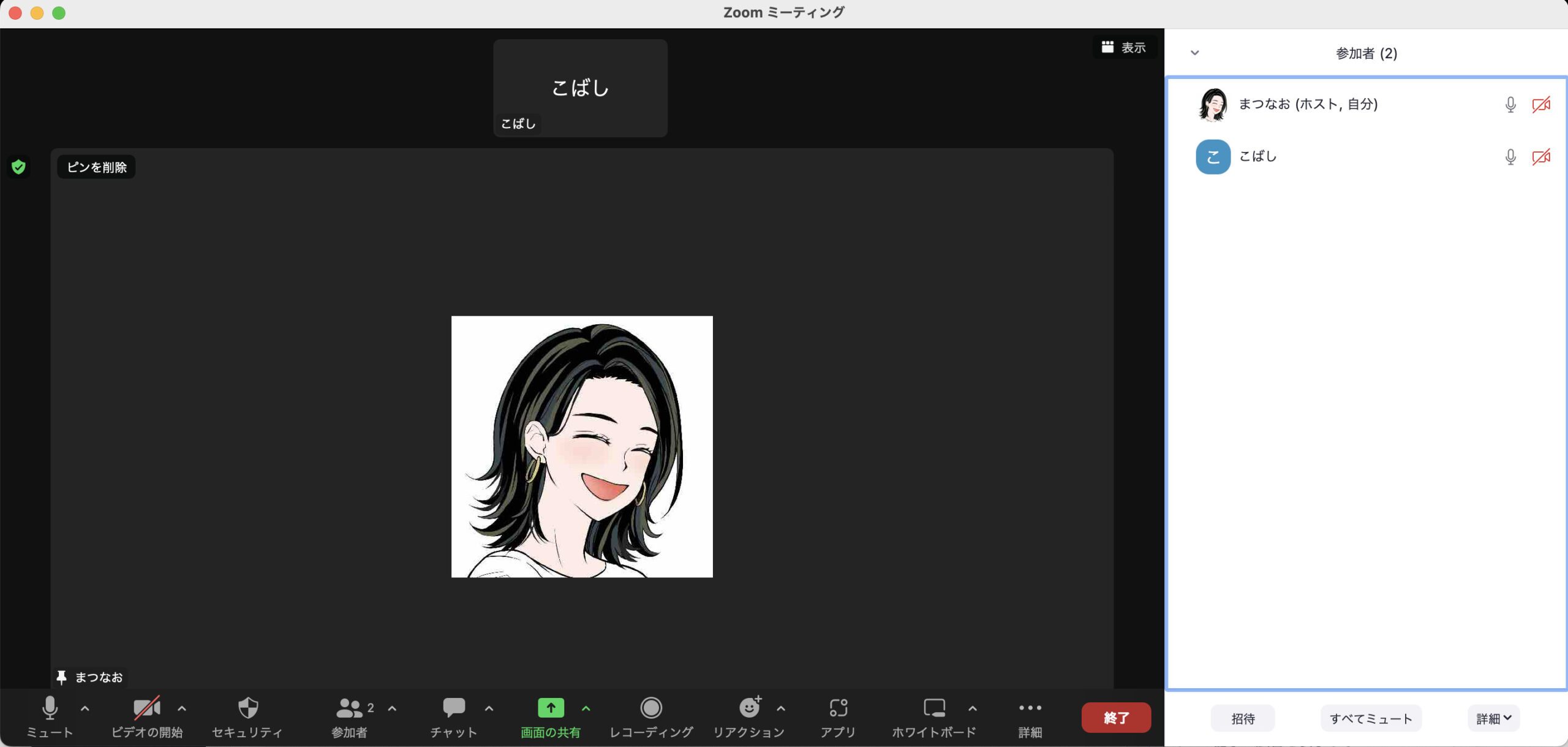Open the Whiteboard icon
This screenshot has width=1568, height=747.
[x=935, y=708]
